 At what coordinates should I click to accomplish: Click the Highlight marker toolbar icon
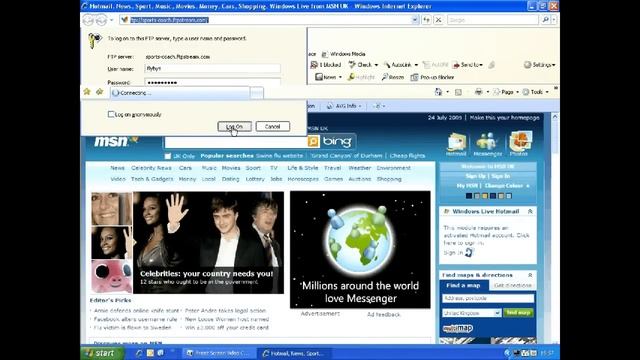(x=351, y=77)
